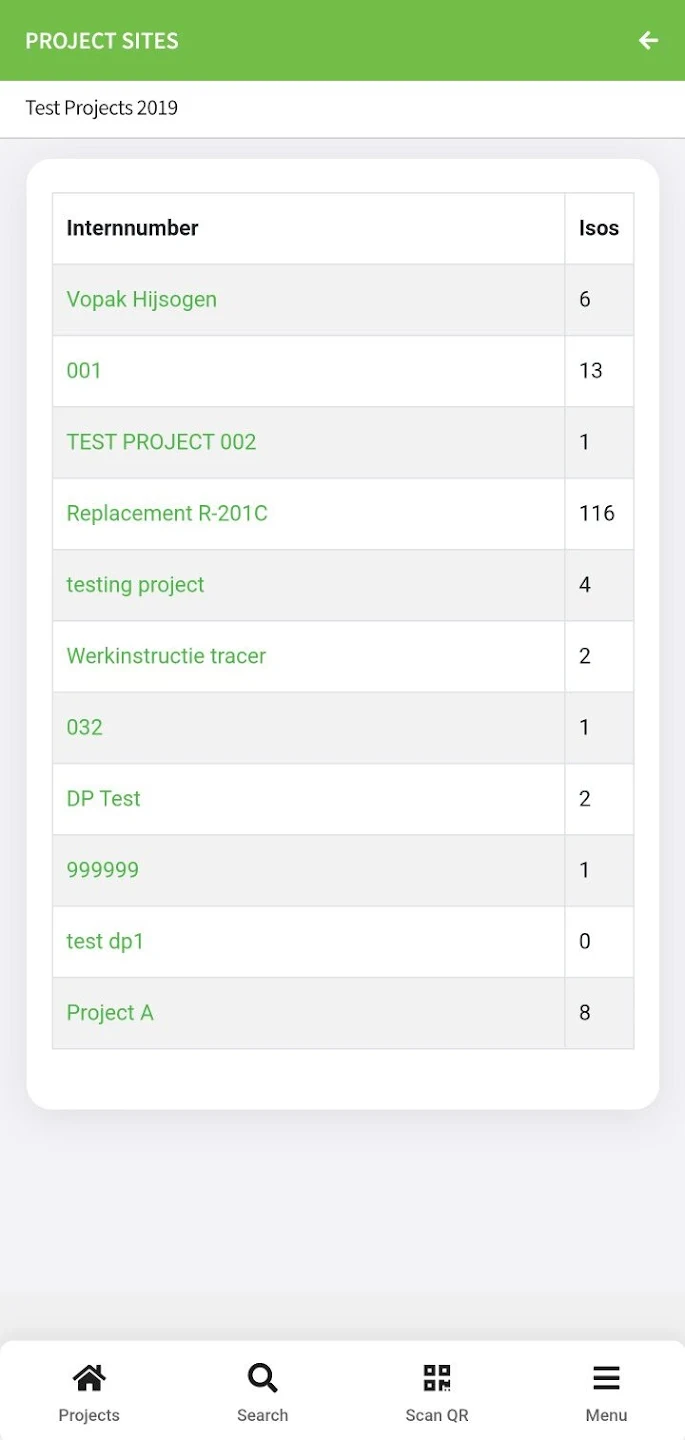This screenshot has height=1440, width=685.
Task: Select project 032
Action: 84,727
